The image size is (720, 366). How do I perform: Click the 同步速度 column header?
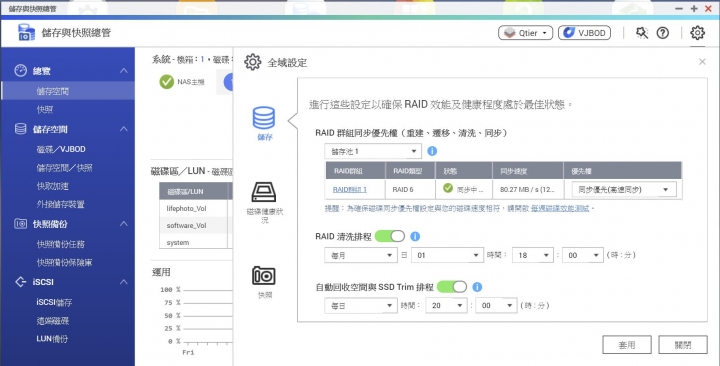(528, 171)
